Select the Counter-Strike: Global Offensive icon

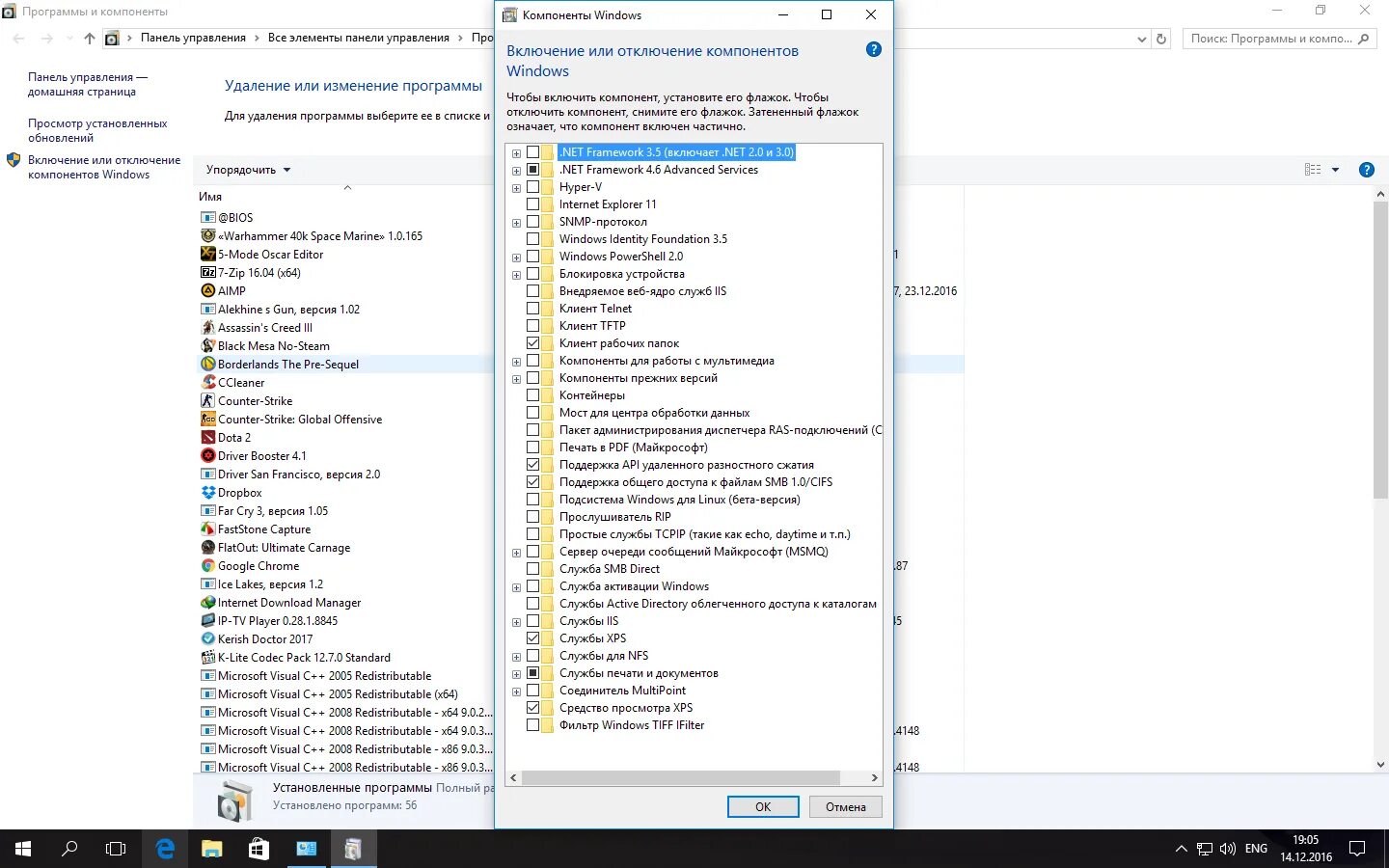[x=207, y=420]
